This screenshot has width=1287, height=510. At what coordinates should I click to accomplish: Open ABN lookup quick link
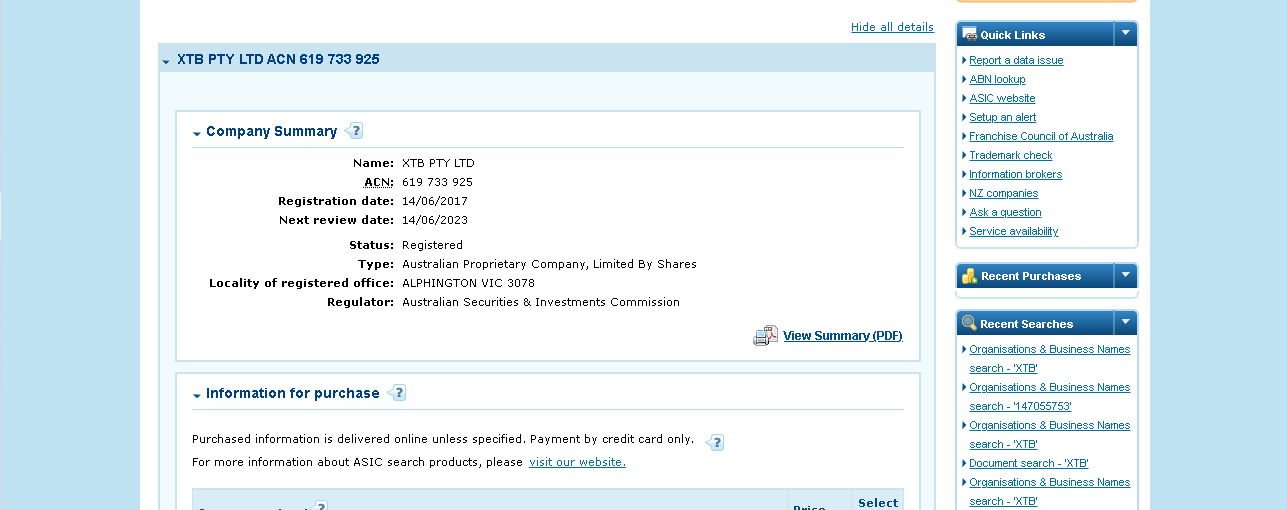point(997,79)
